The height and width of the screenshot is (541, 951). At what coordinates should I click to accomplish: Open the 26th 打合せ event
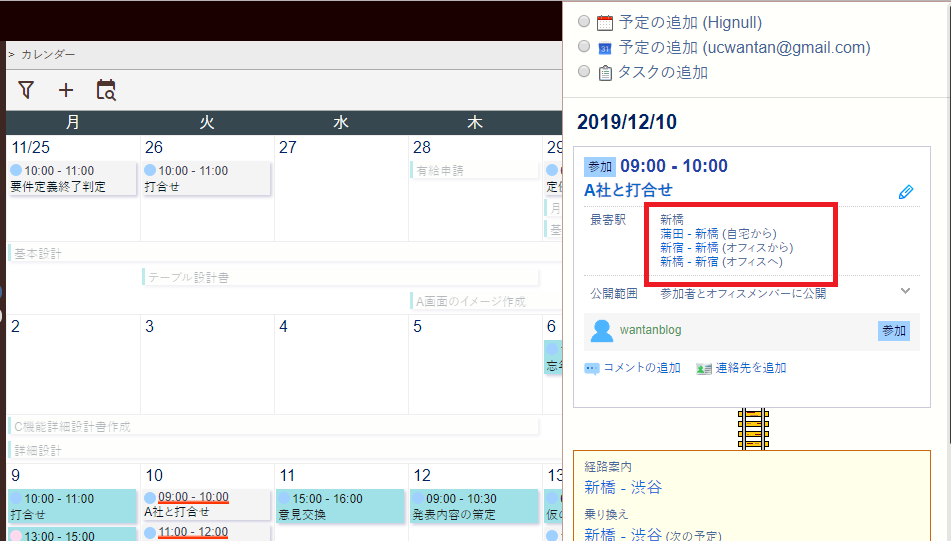[x=206, y=178]
